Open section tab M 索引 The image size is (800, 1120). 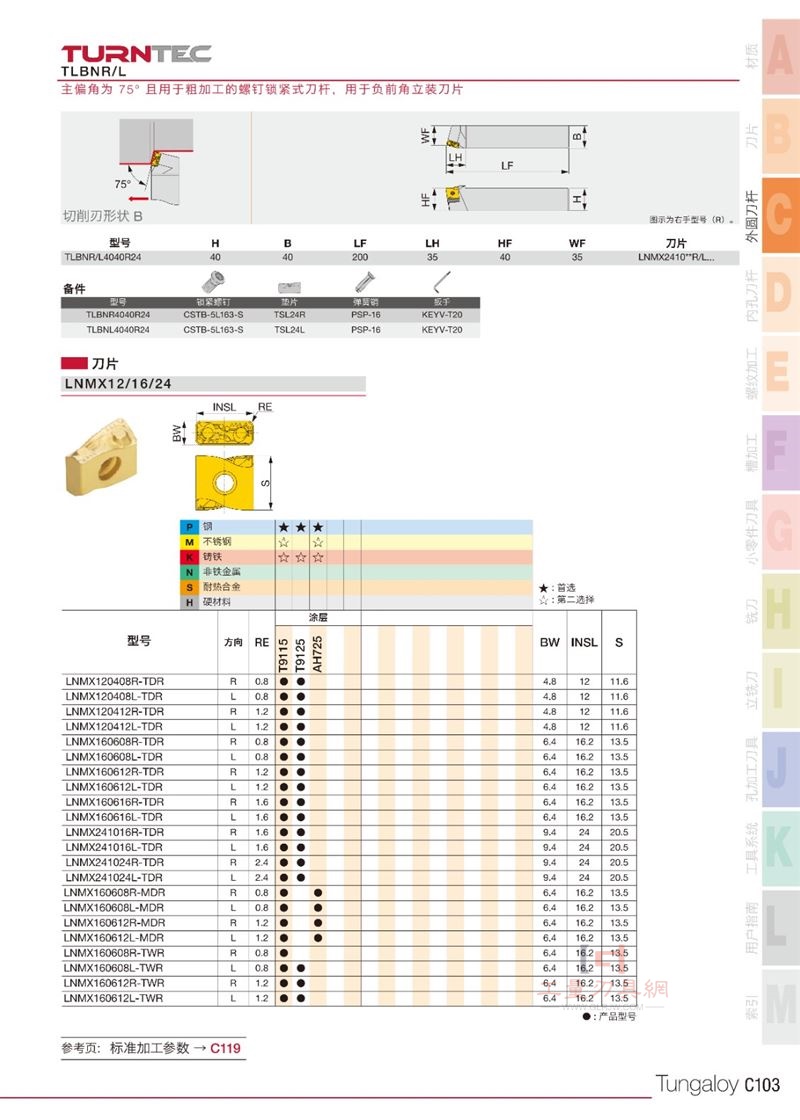click(x=780, y=1008)
